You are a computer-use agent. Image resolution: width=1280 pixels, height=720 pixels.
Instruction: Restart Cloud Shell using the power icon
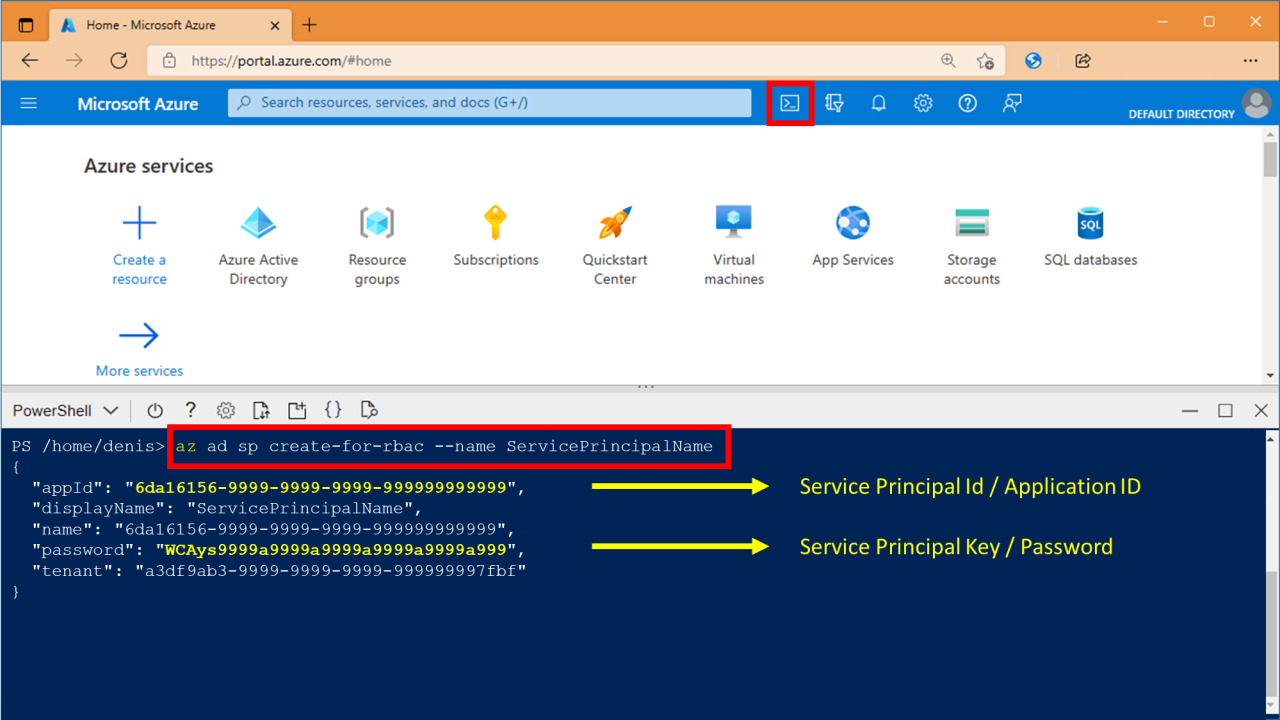[x=155, y=410]
